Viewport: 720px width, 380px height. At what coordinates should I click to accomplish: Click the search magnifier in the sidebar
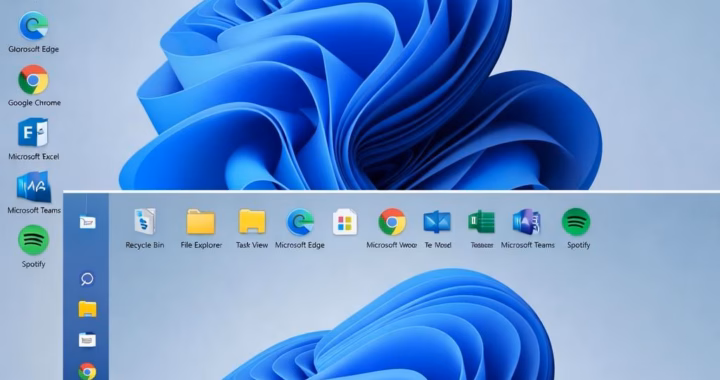(x=87, y=279)
